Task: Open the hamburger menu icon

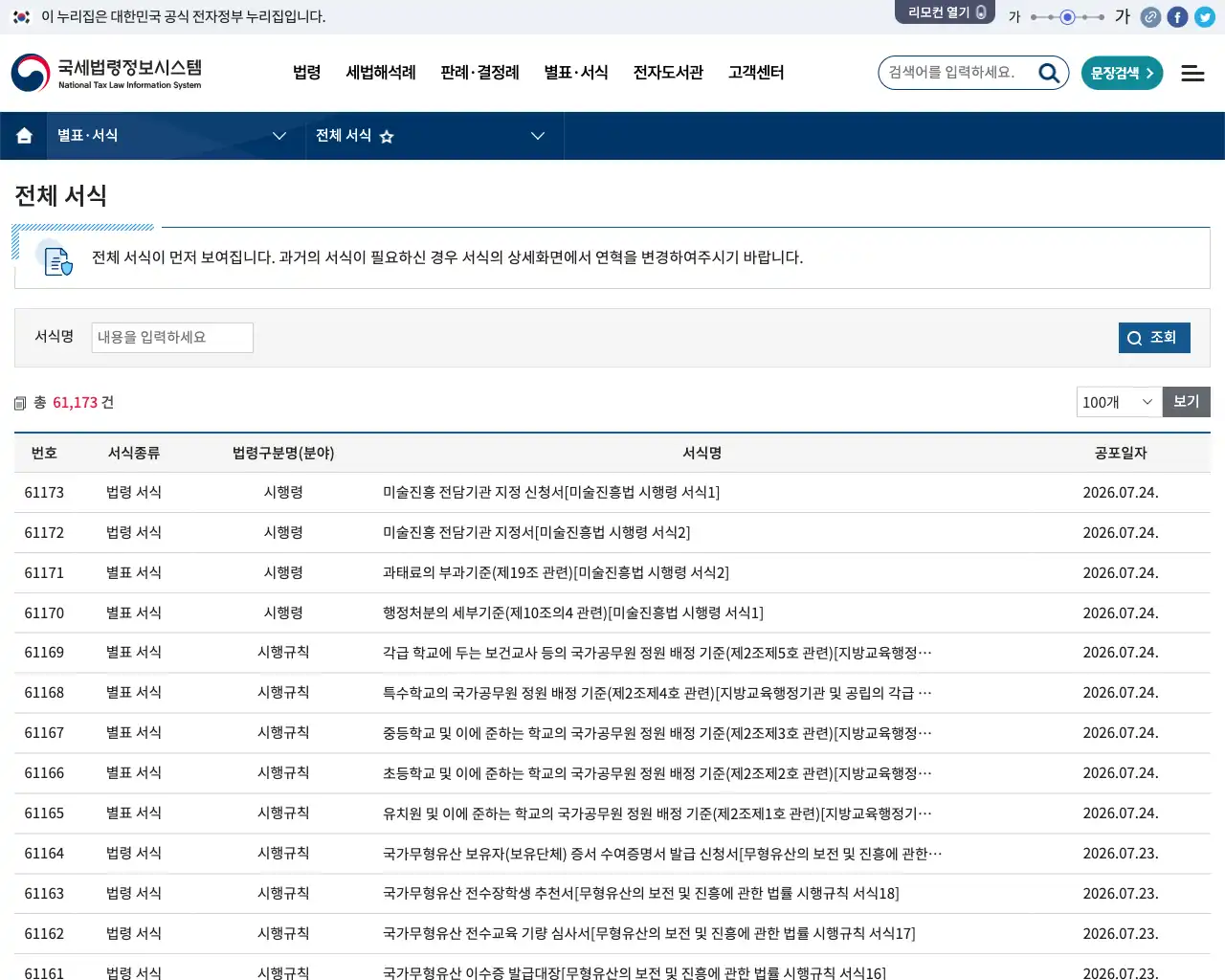Action: 1192,73
